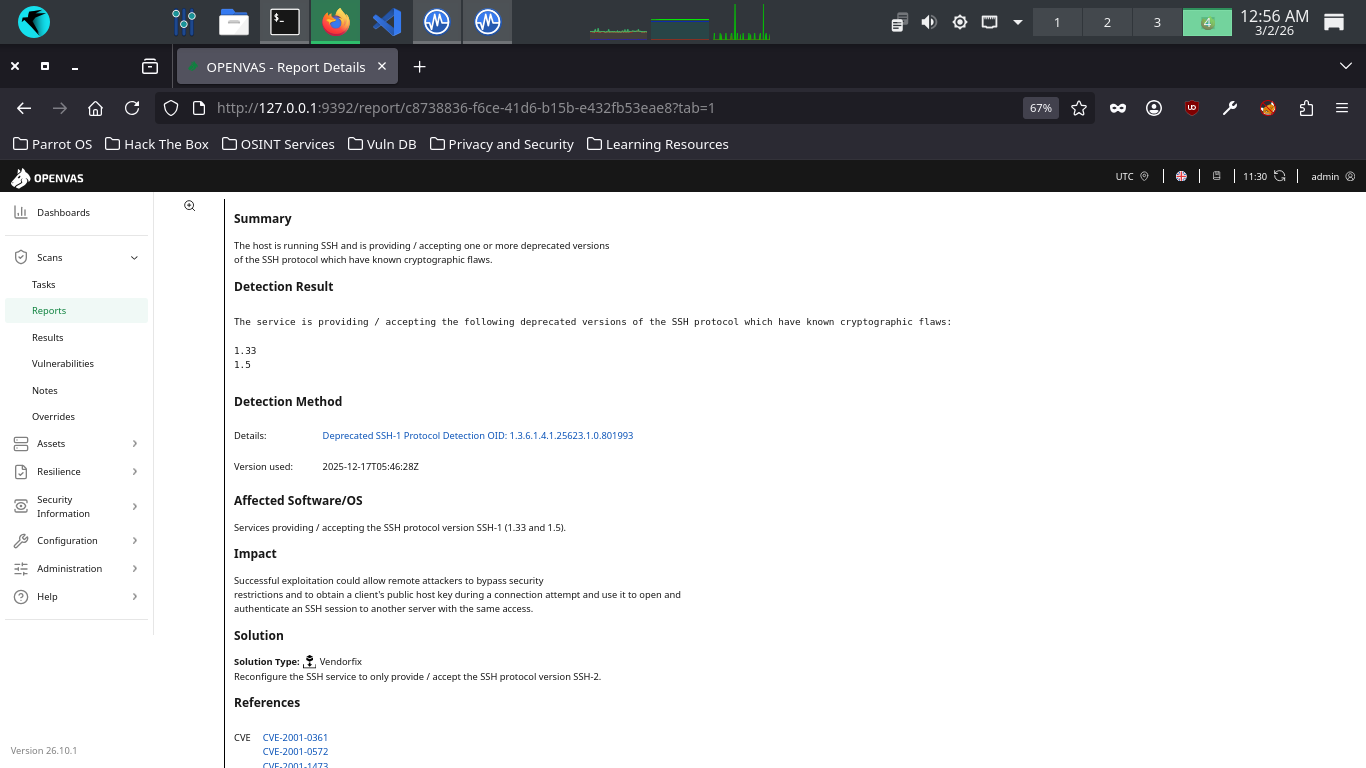
Task: Click the admin user account icon
Action: tap(1350, 176)
